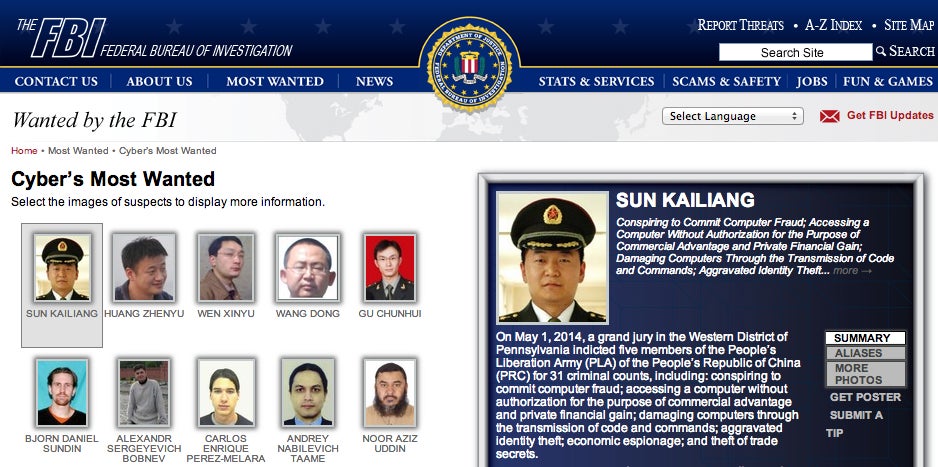938x467 pixels.
Task: Select the Gu Chunhui suspect photo
Action: (x=389, y=267)
